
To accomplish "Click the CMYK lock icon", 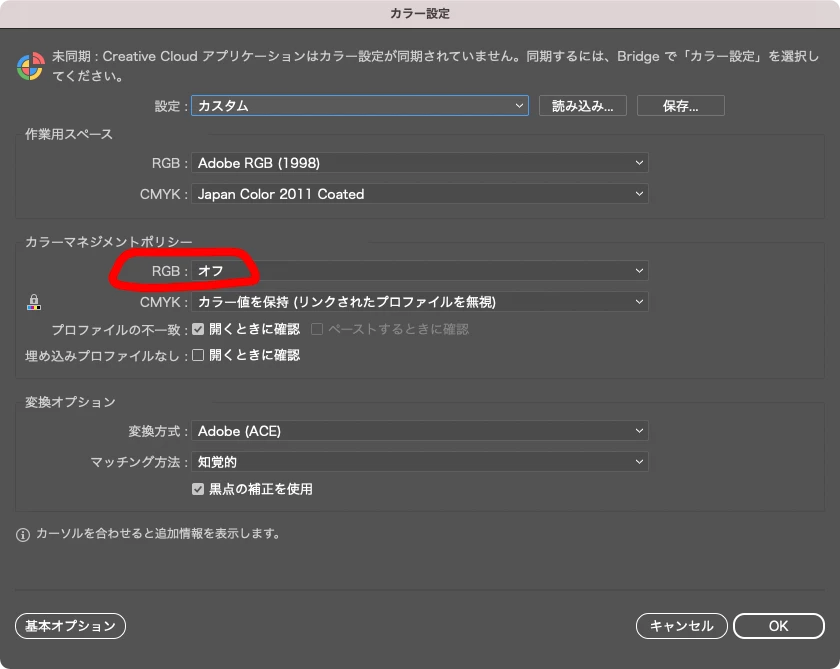I will [34, 302].
